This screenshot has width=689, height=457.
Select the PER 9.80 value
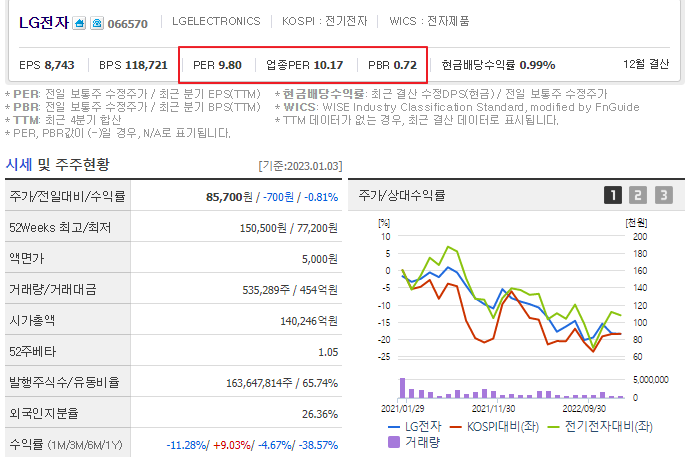(217, 65)
